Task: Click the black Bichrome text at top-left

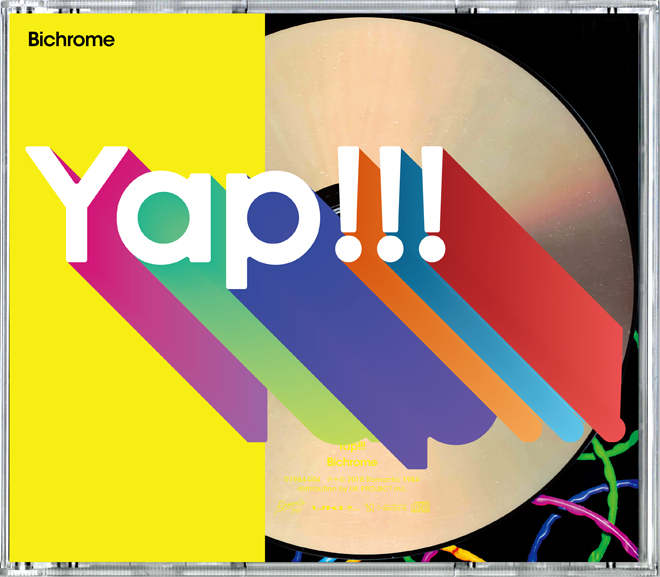Action: click(70, 40)
